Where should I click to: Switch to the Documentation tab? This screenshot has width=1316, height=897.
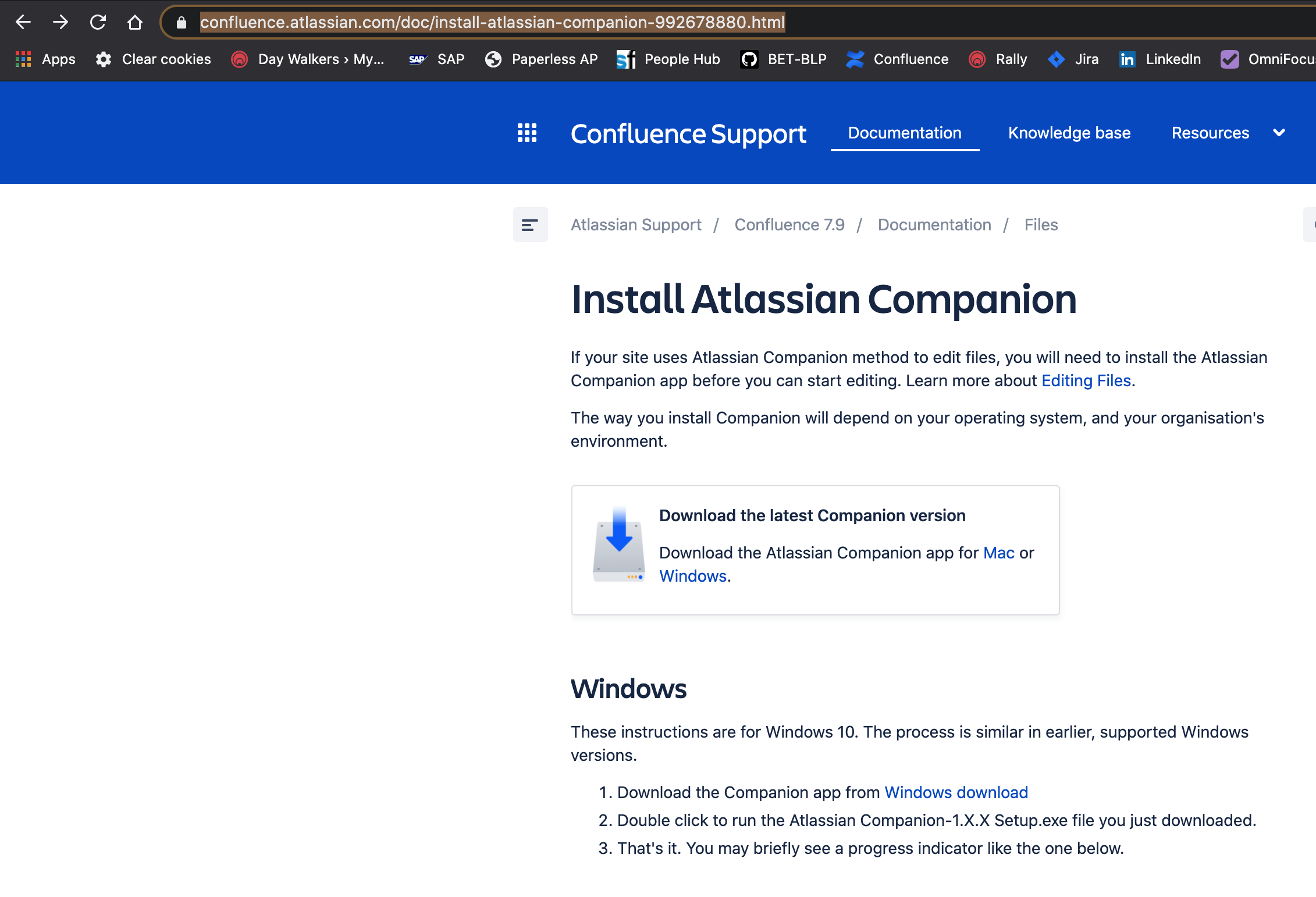click(904, 133)
